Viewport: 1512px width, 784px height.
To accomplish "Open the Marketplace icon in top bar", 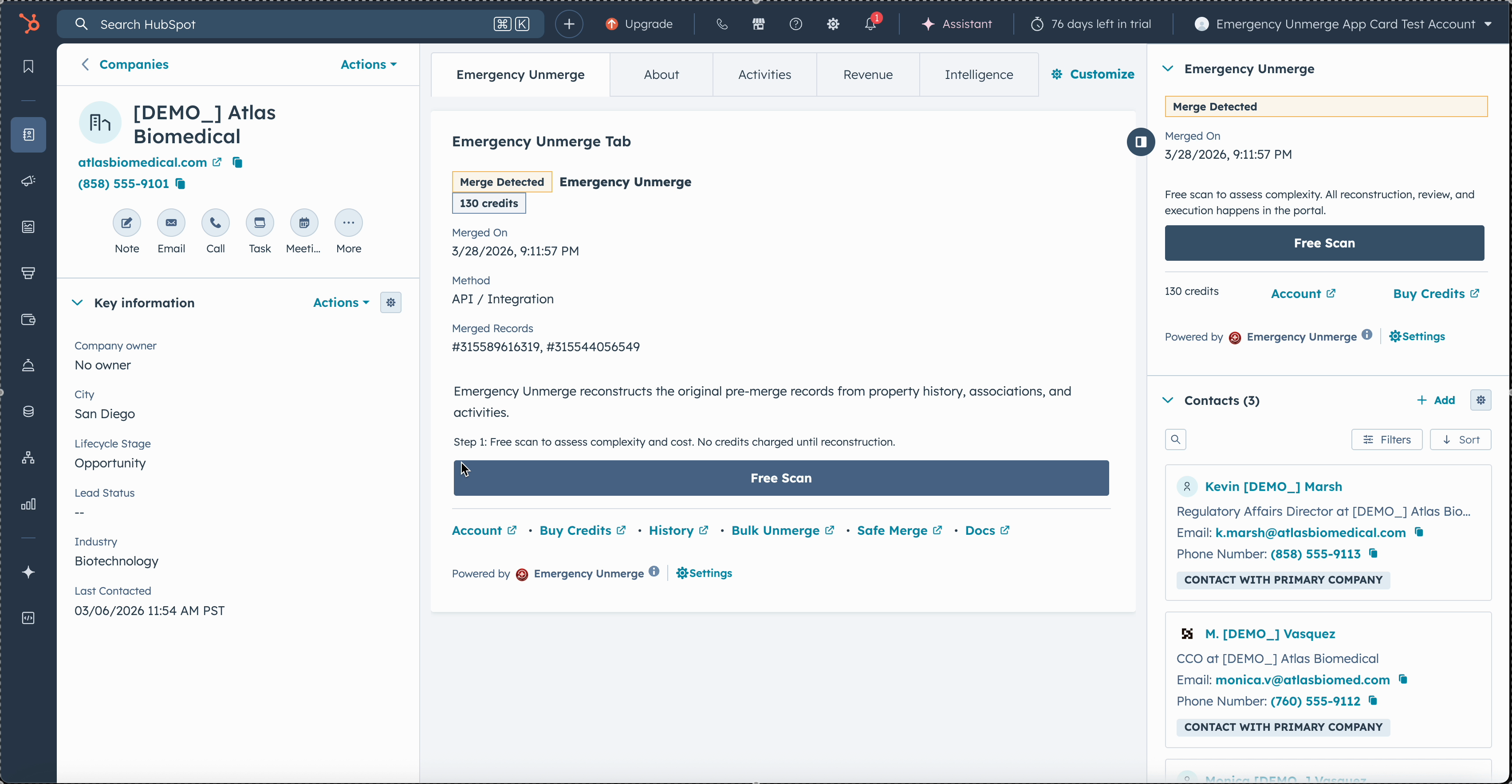I will [758, 24].
